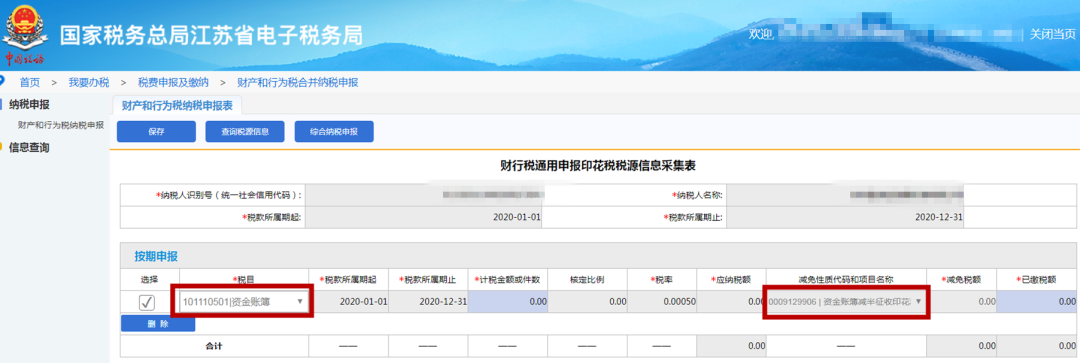Screen dimensions: 1080x363
Task: Open the 税目 dropdown showing 资金账簿
Action: [x=243, y=302]
